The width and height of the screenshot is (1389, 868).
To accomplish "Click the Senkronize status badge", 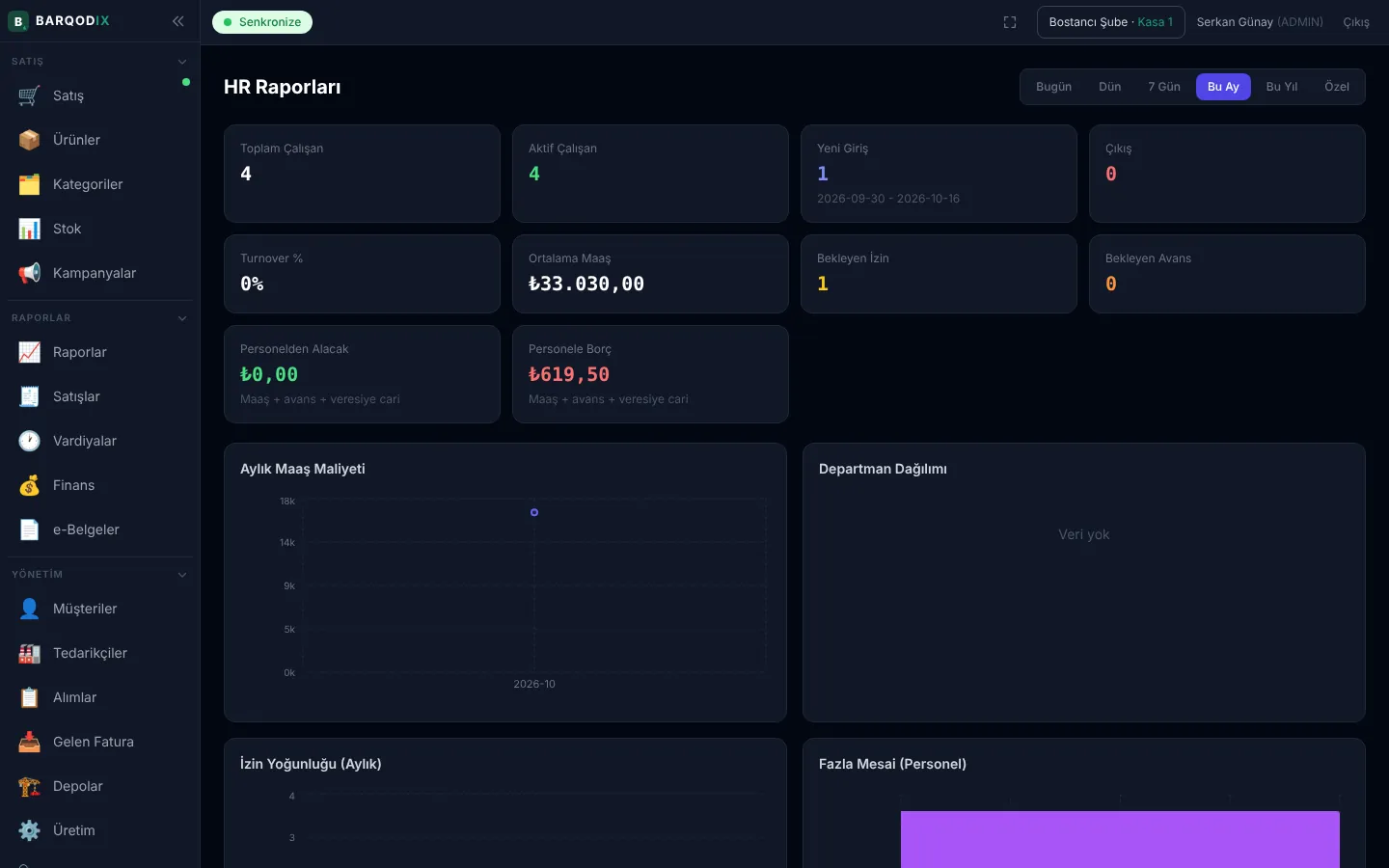I will (x=262, y=22).
